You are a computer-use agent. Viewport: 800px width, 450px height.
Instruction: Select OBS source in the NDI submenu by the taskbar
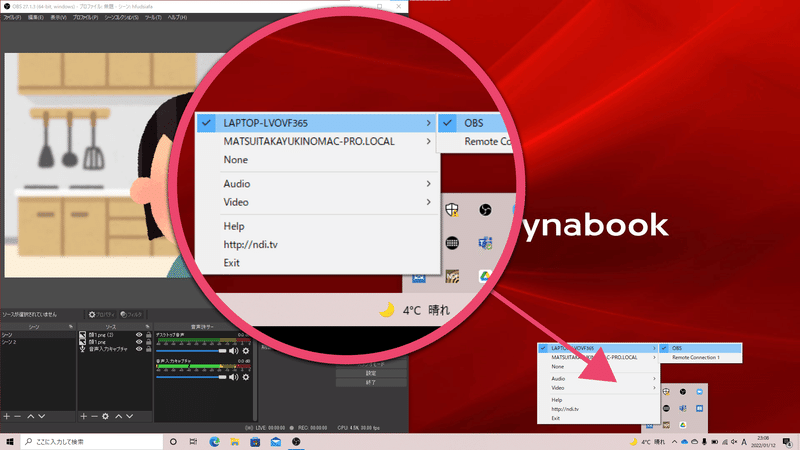click(701, 348)
